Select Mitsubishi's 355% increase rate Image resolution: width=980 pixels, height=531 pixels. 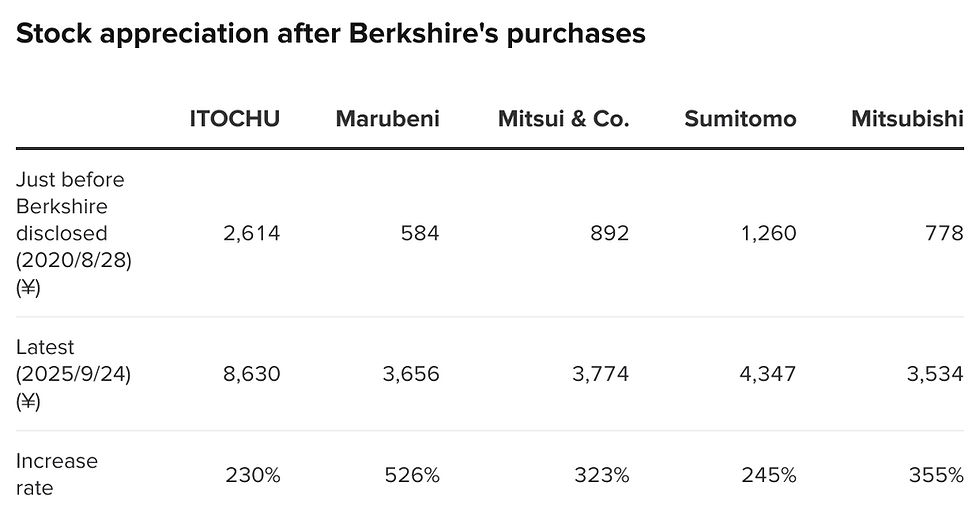click(936, 475)
